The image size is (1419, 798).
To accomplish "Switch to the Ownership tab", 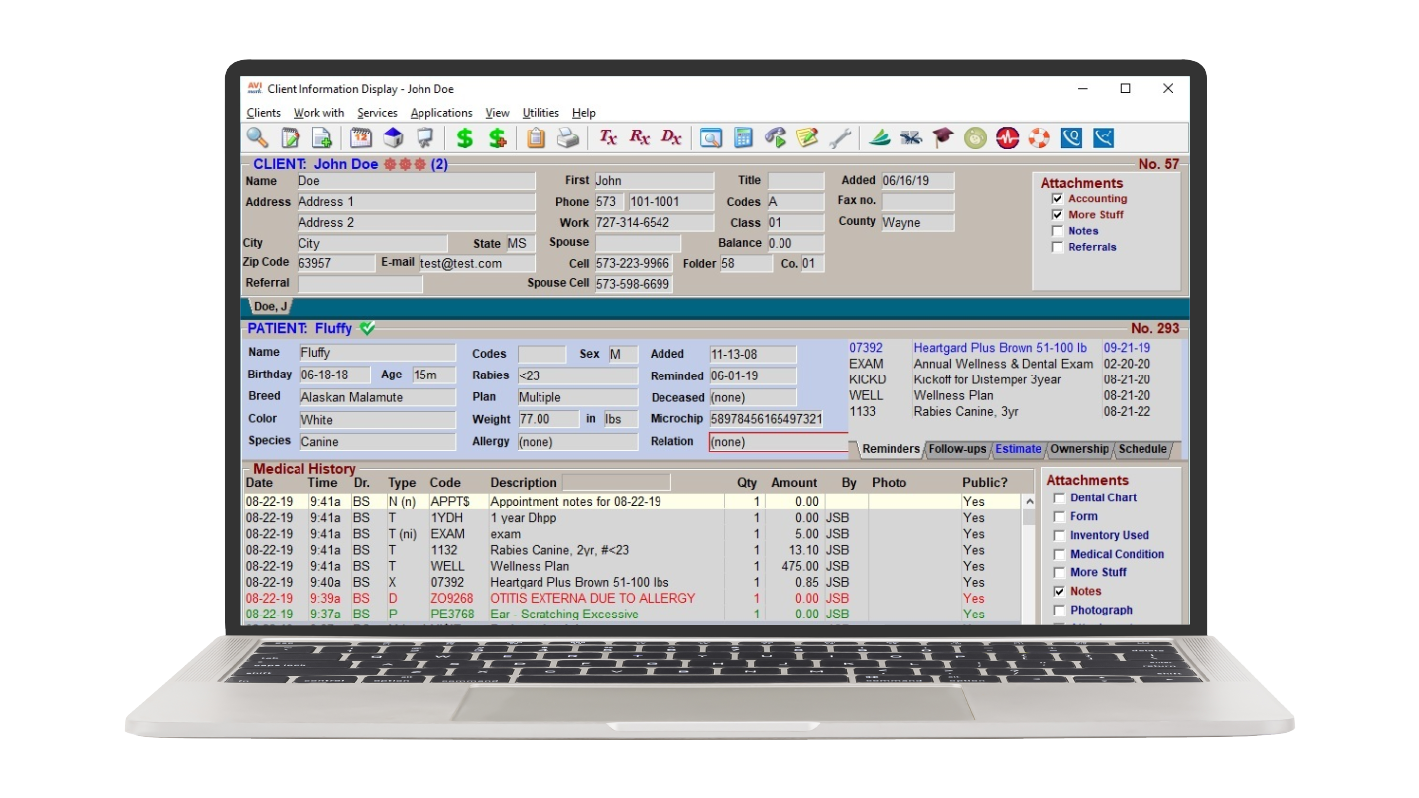I will [x=1079, y=450].
